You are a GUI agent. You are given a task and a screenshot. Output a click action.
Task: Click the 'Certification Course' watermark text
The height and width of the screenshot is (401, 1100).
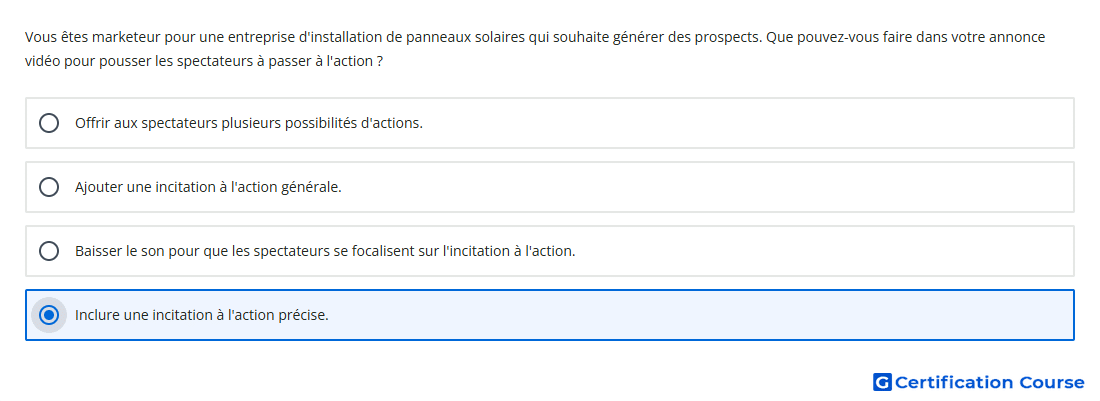point(989,382)
